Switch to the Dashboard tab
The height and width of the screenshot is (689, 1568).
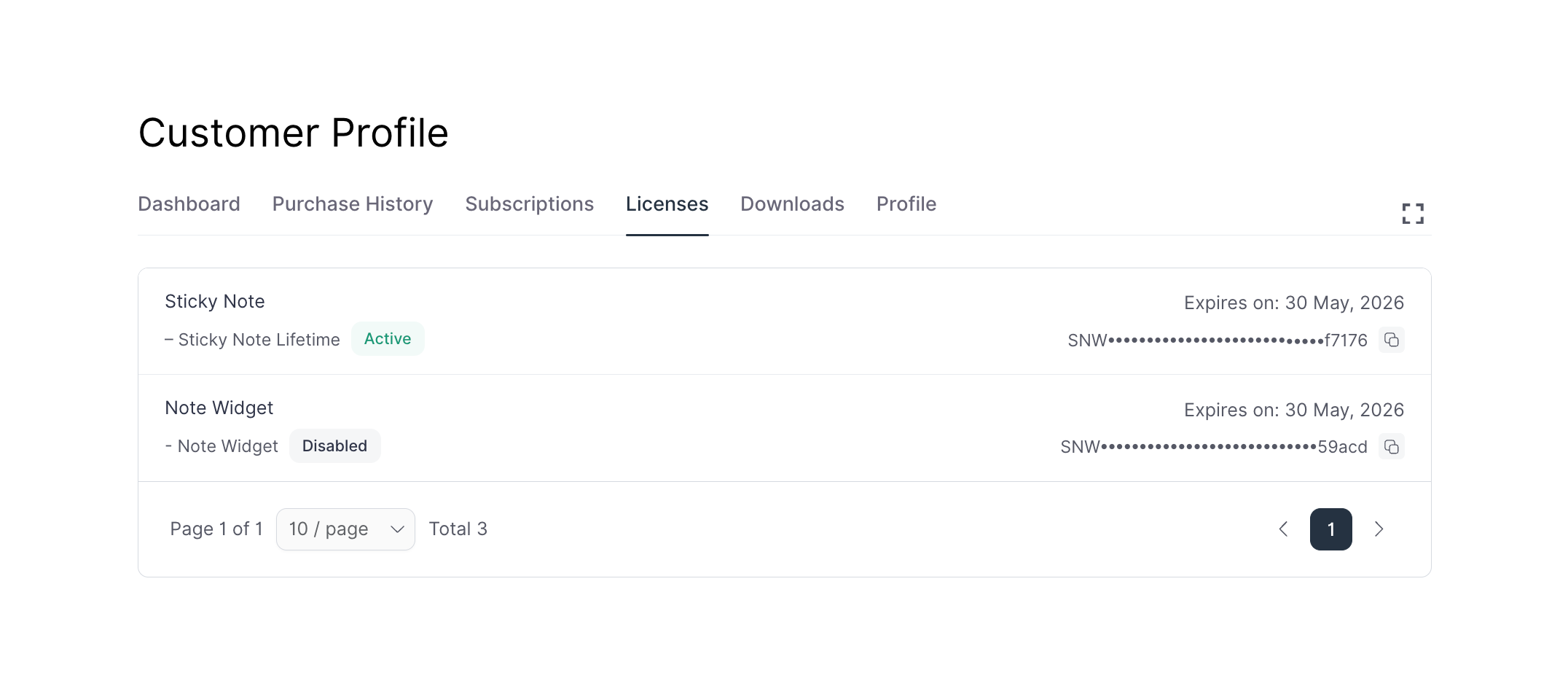pyautogui.click(x=189, y=204)
